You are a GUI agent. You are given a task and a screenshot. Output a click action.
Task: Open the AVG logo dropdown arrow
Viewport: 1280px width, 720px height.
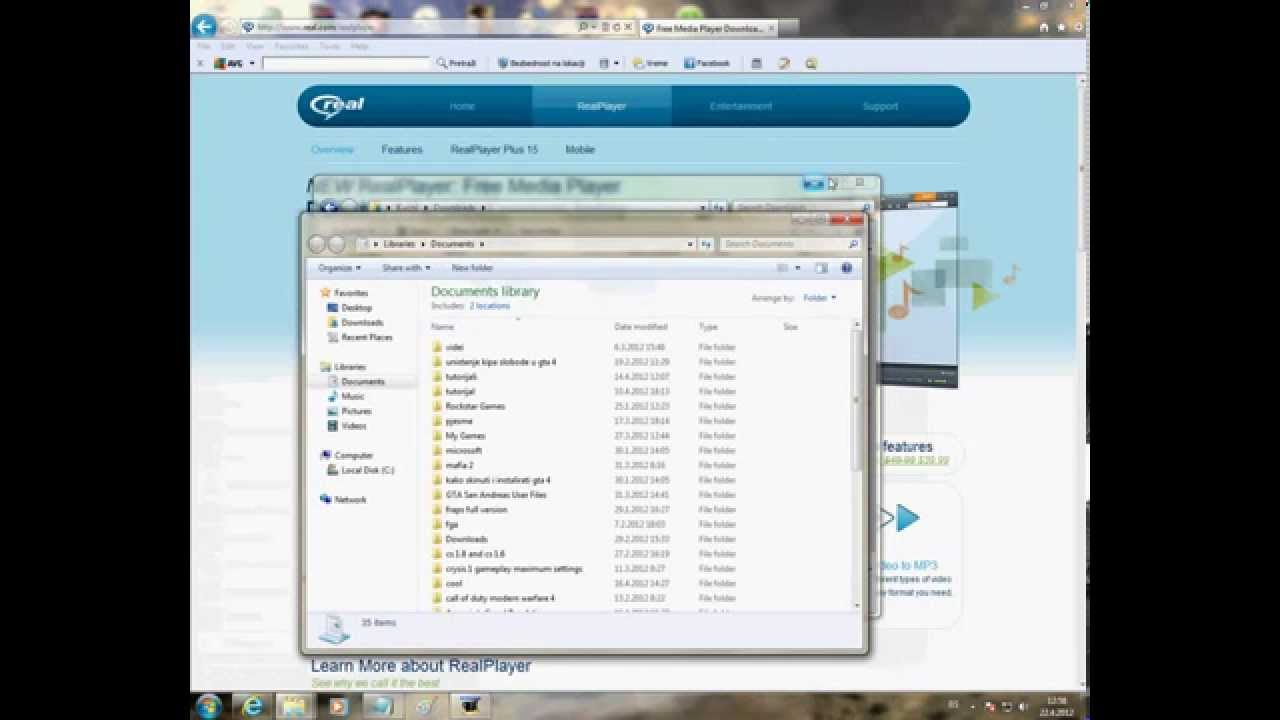pyautogui.click(x=252, y=63)
